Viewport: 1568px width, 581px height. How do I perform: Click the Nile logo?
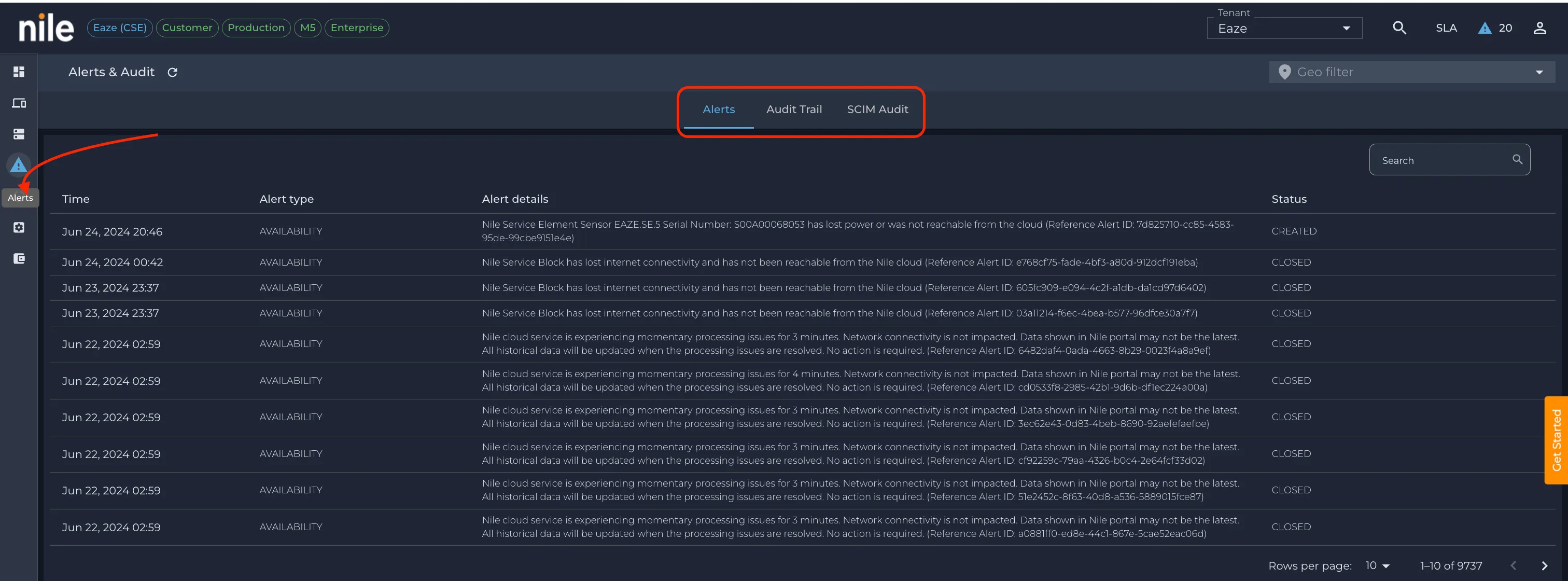[x=46, y=28]
